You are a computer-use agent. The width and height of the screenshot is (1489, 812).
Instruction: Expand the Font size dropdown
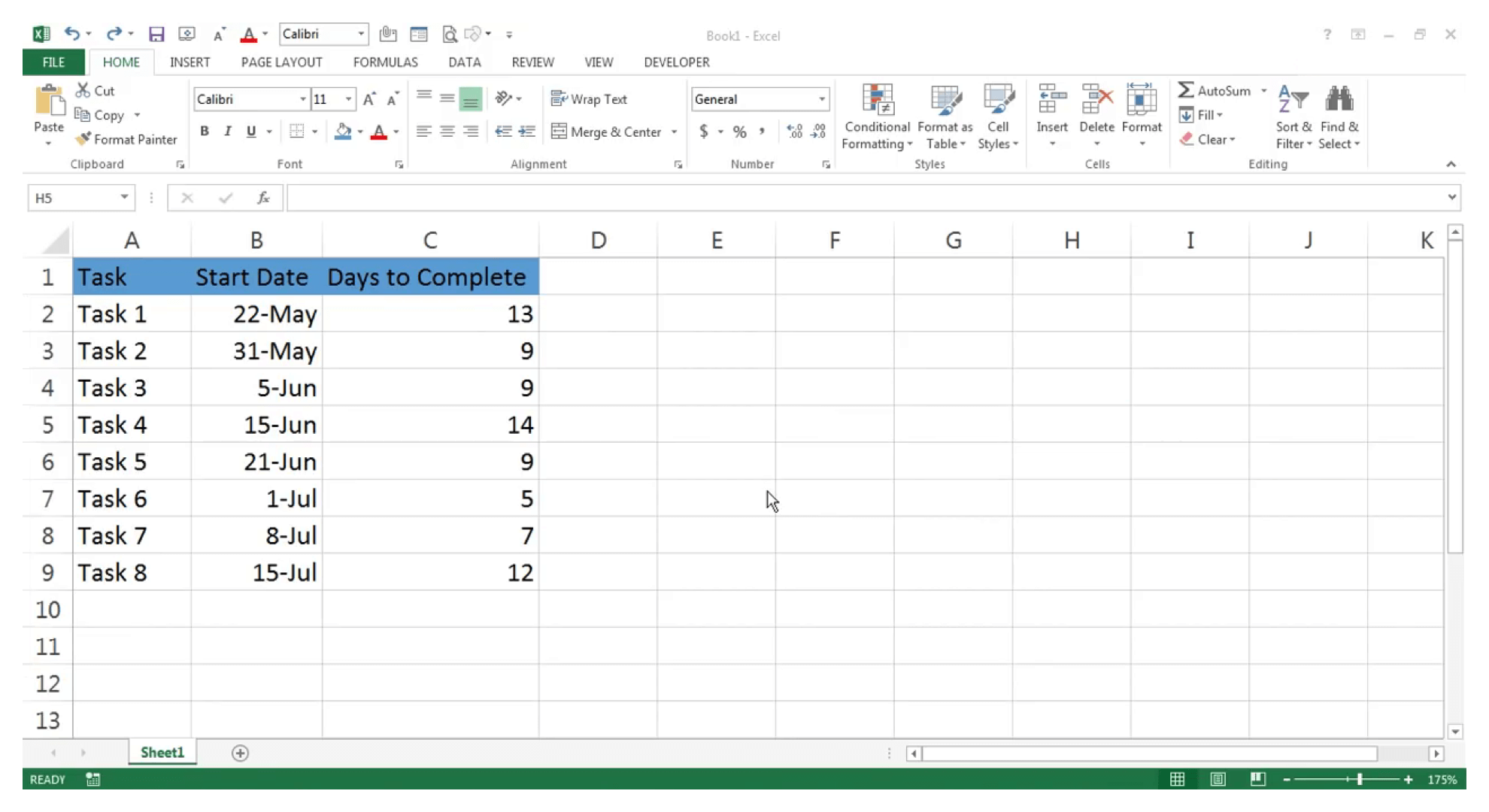348,99
